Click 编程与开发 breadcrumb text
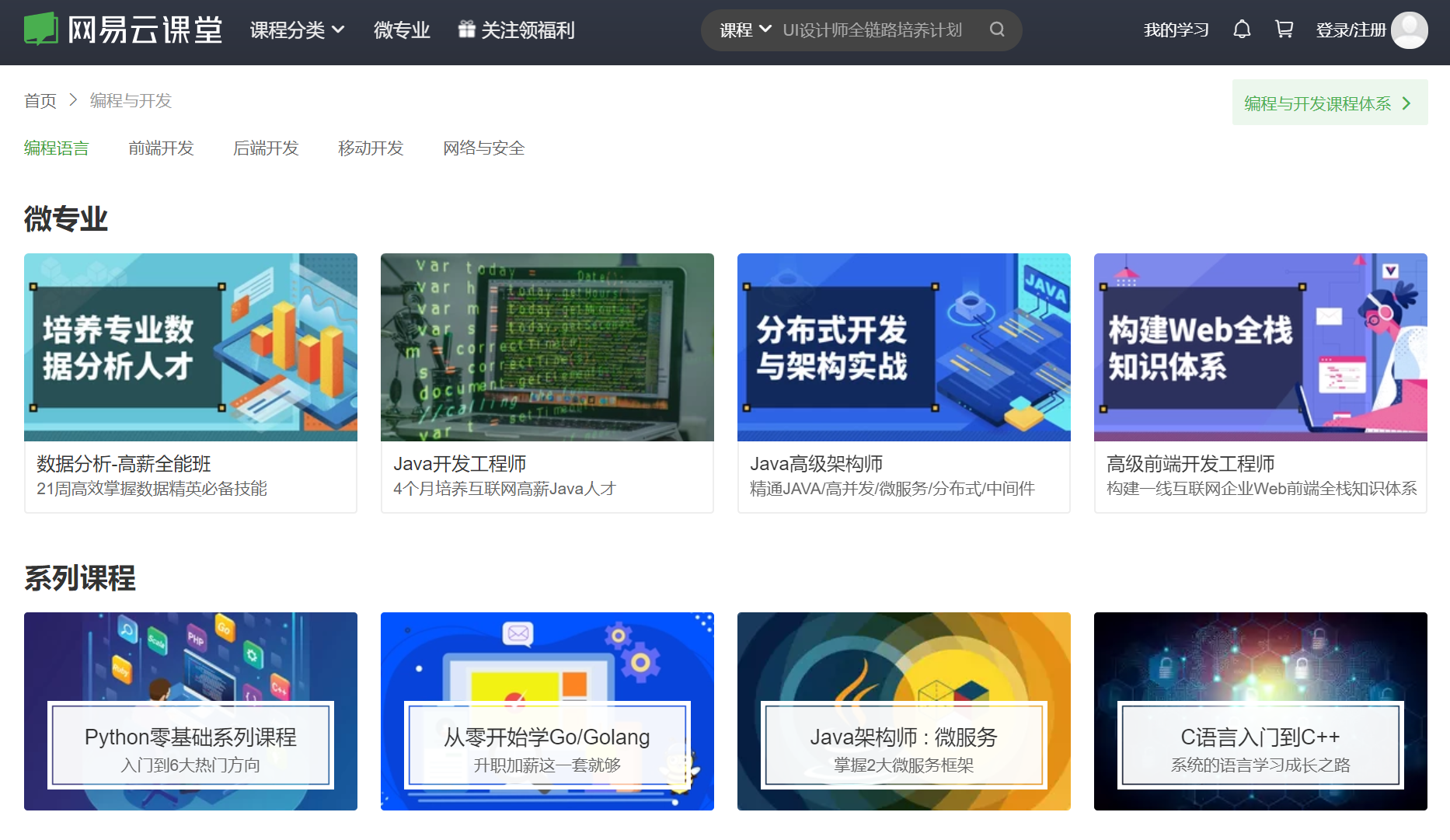The image size is (1450, 840). 131,100
